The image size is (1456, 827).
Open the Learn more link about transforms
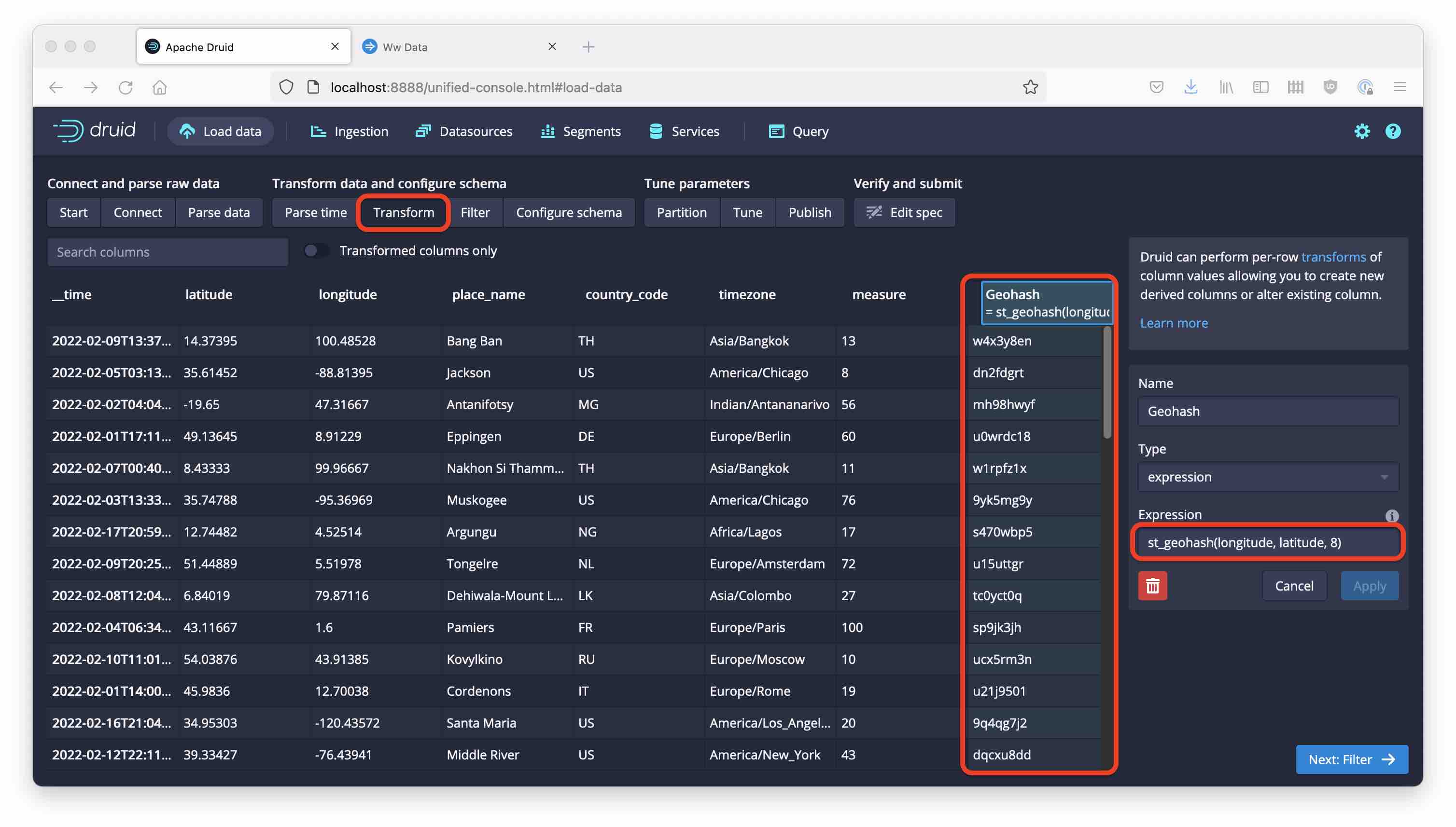coord(1174,323)
